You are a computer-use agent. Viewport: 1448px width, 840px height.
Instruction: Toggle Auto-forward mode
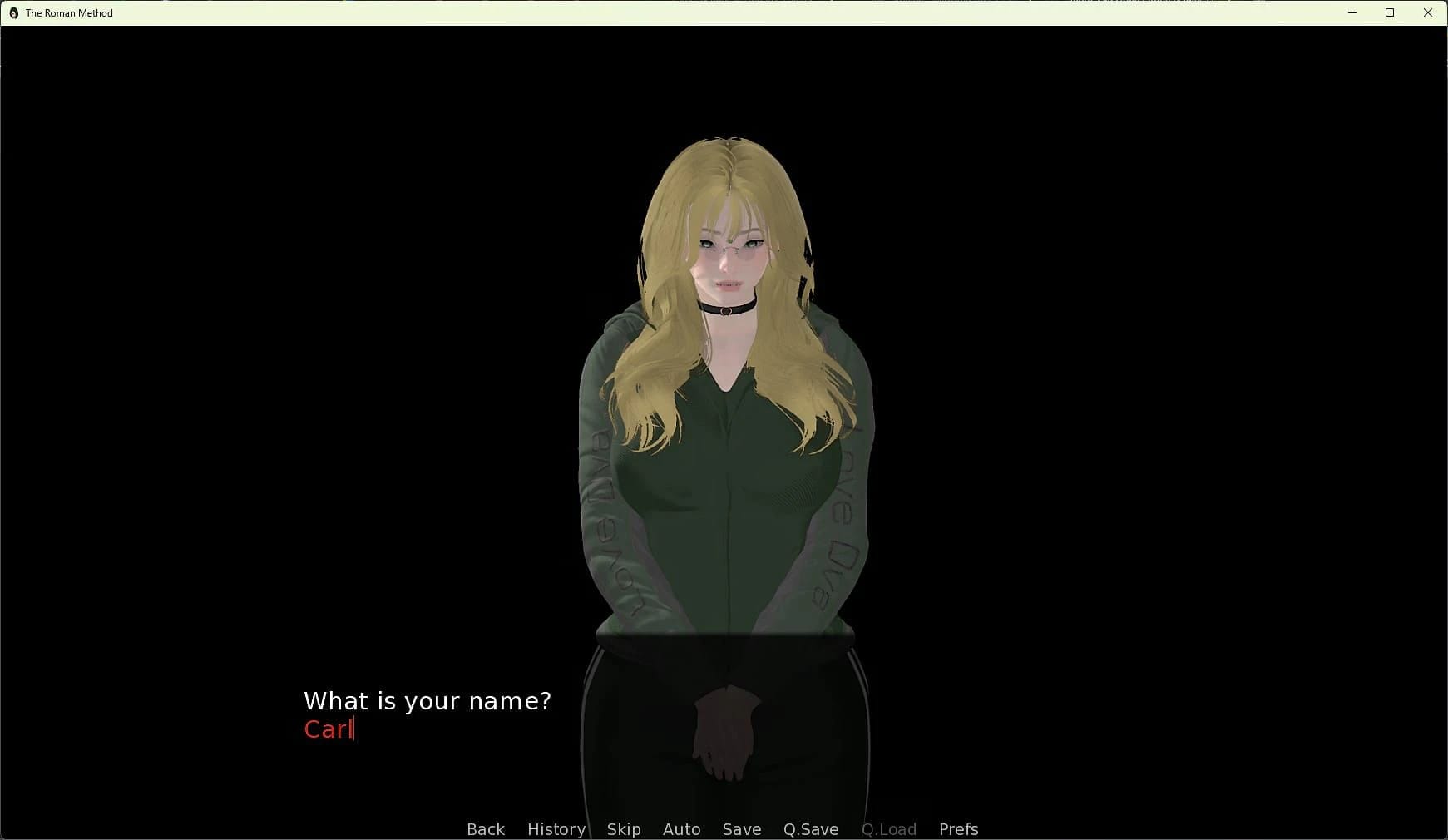[681, 829]
